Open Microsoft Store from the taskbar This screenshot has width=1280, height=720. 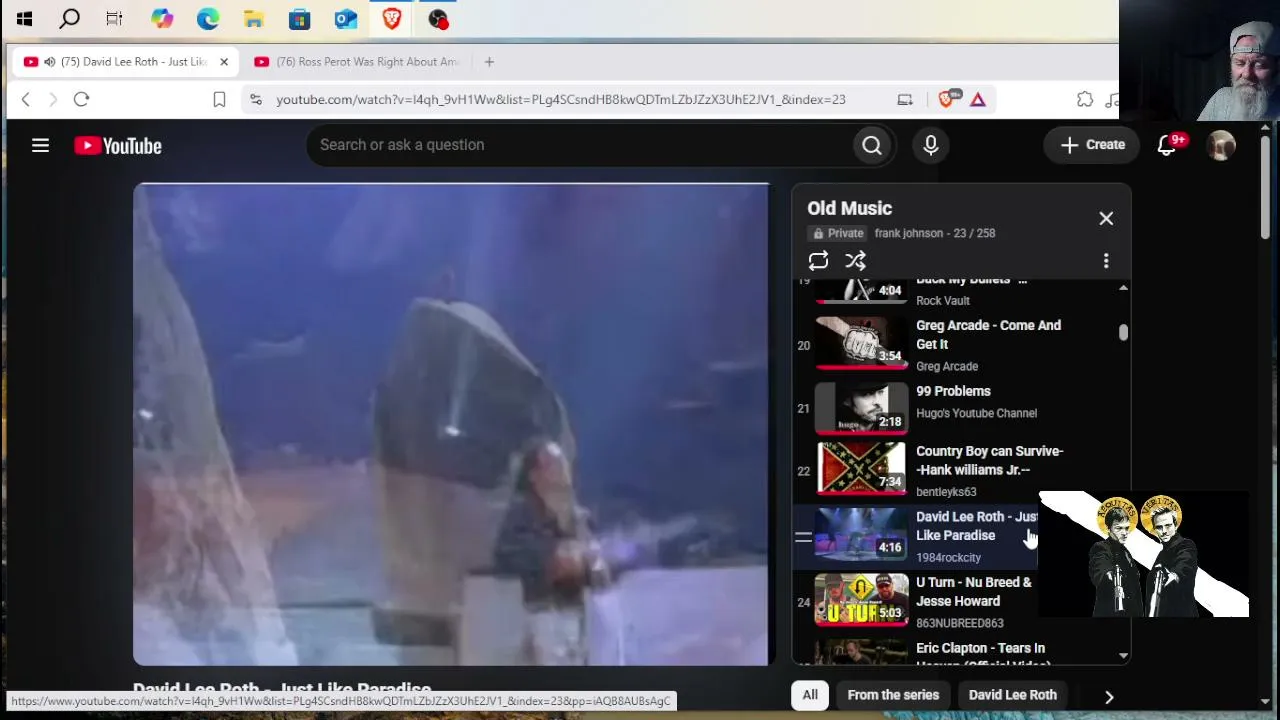[299, 18]
